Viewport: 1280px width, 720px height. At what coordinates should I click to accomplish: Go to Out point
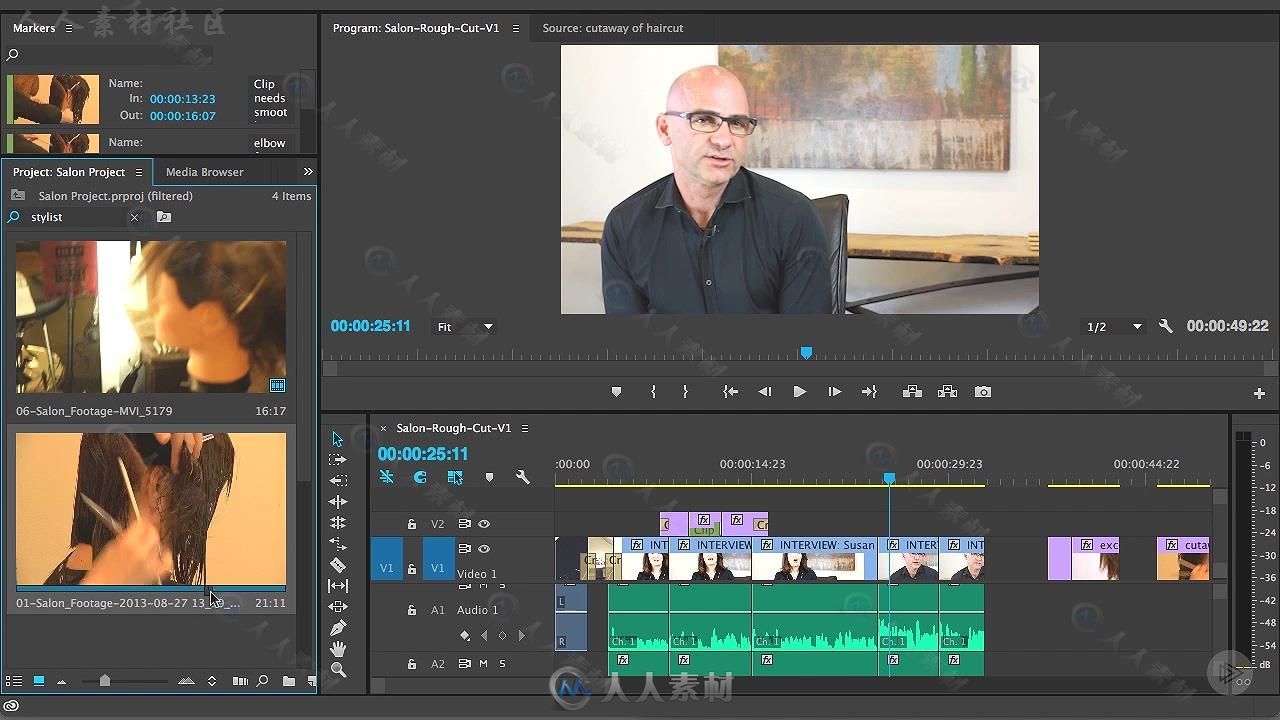coord(869,392)
